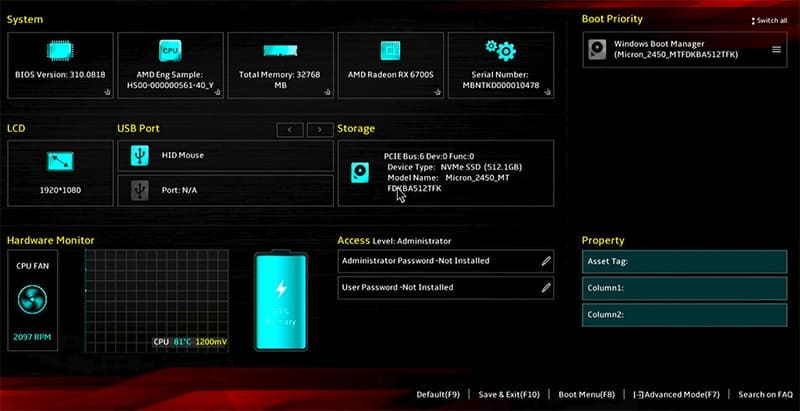Click the CPU icon in System
The image size is (800, 411).
pyautogui.click(x=170, y=50)
